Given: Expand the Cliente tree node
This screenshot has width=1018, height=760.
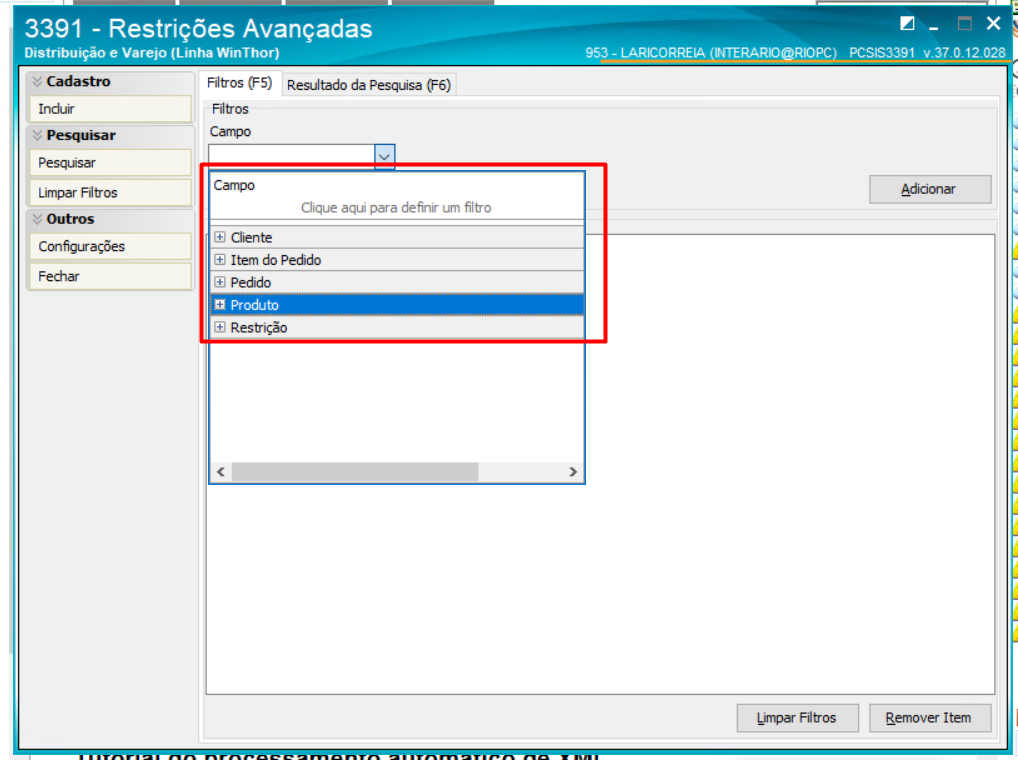Looking at the screenshot, I should coord(220,238).
